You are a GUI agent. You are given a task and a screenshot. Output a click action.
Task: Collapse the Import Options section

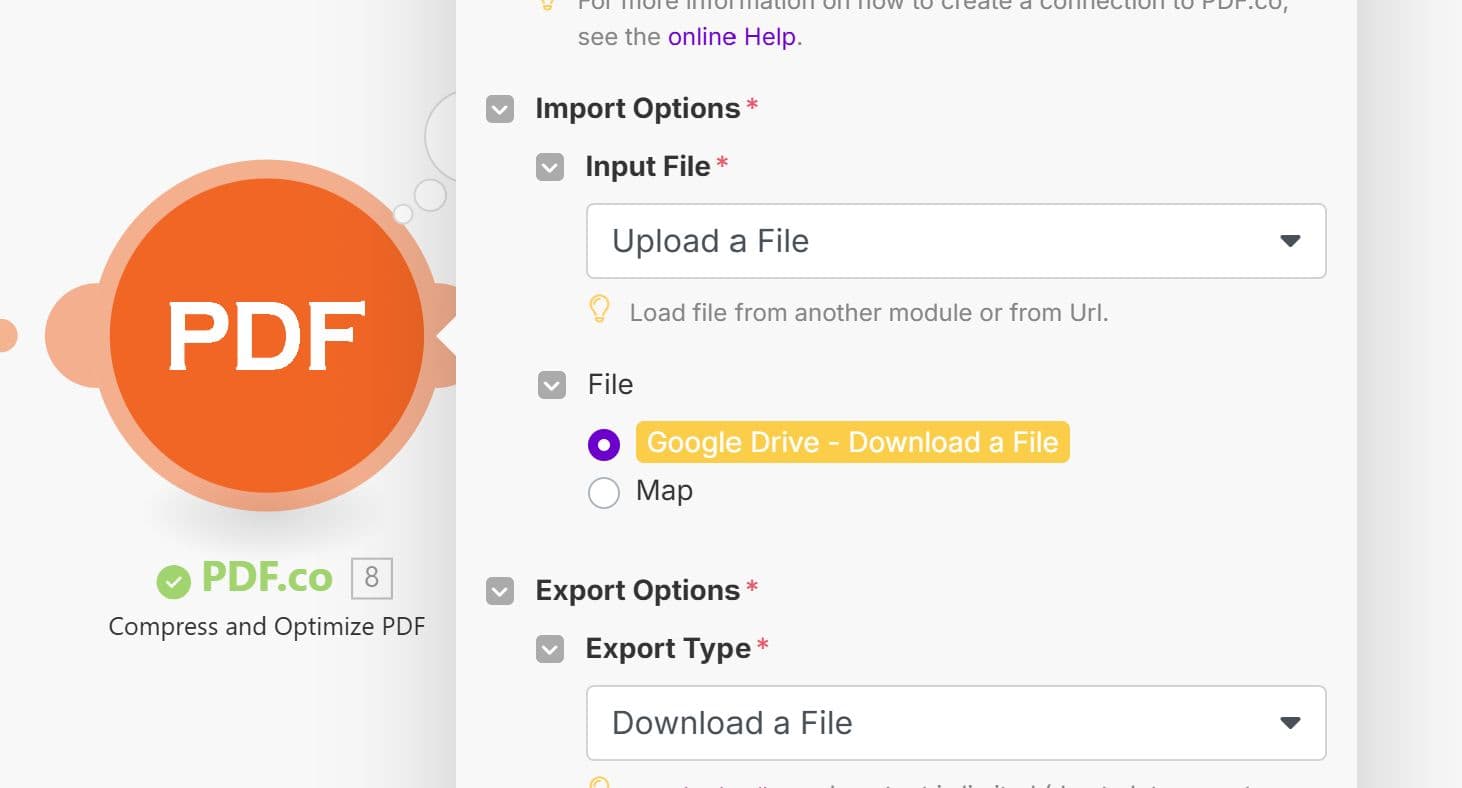499,109
